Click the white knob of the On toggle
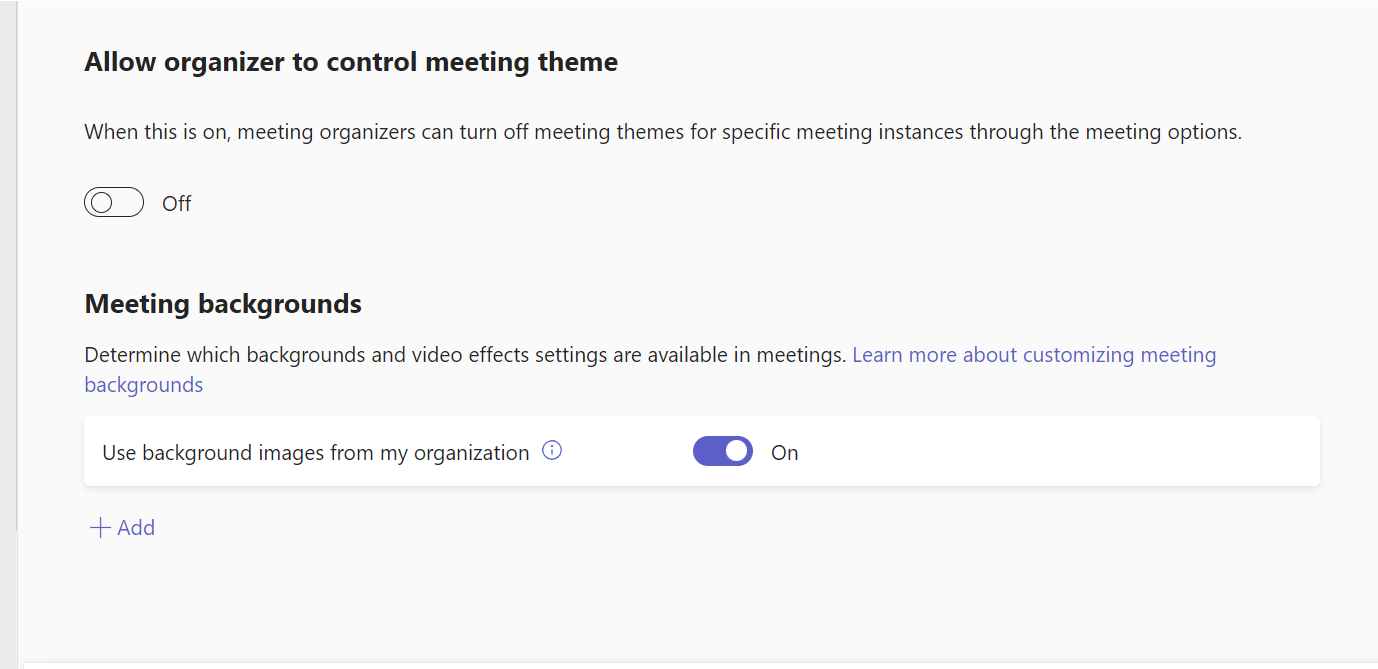The height and width of the screenshot is (669, 1378). coord(737,452)
